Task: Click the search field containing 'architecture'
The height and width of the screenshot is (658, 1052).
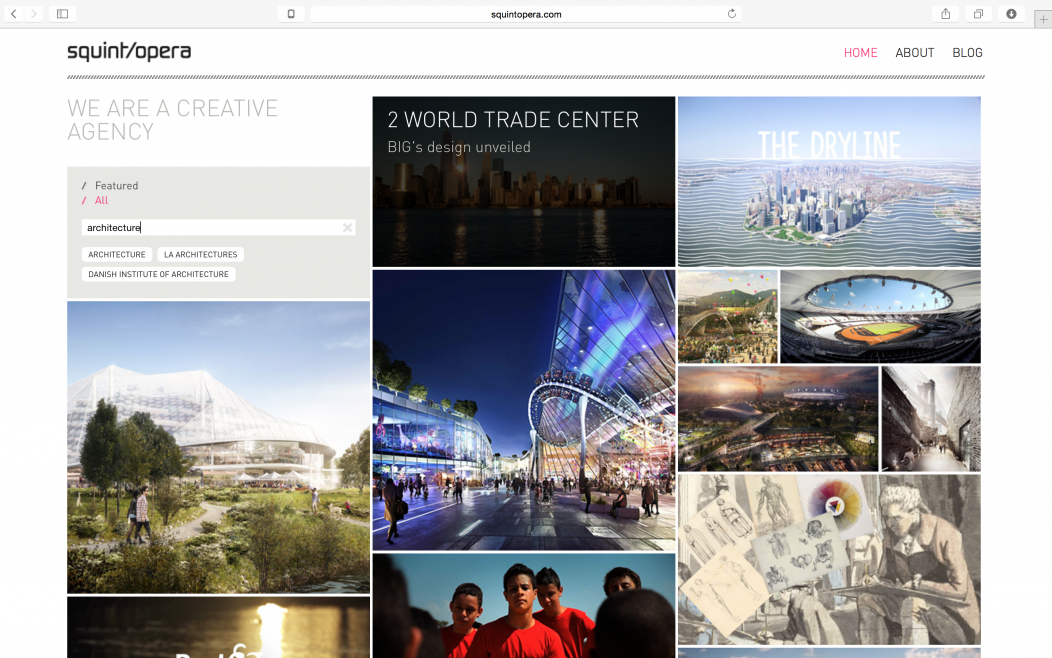Action: [x=219, y=227]
